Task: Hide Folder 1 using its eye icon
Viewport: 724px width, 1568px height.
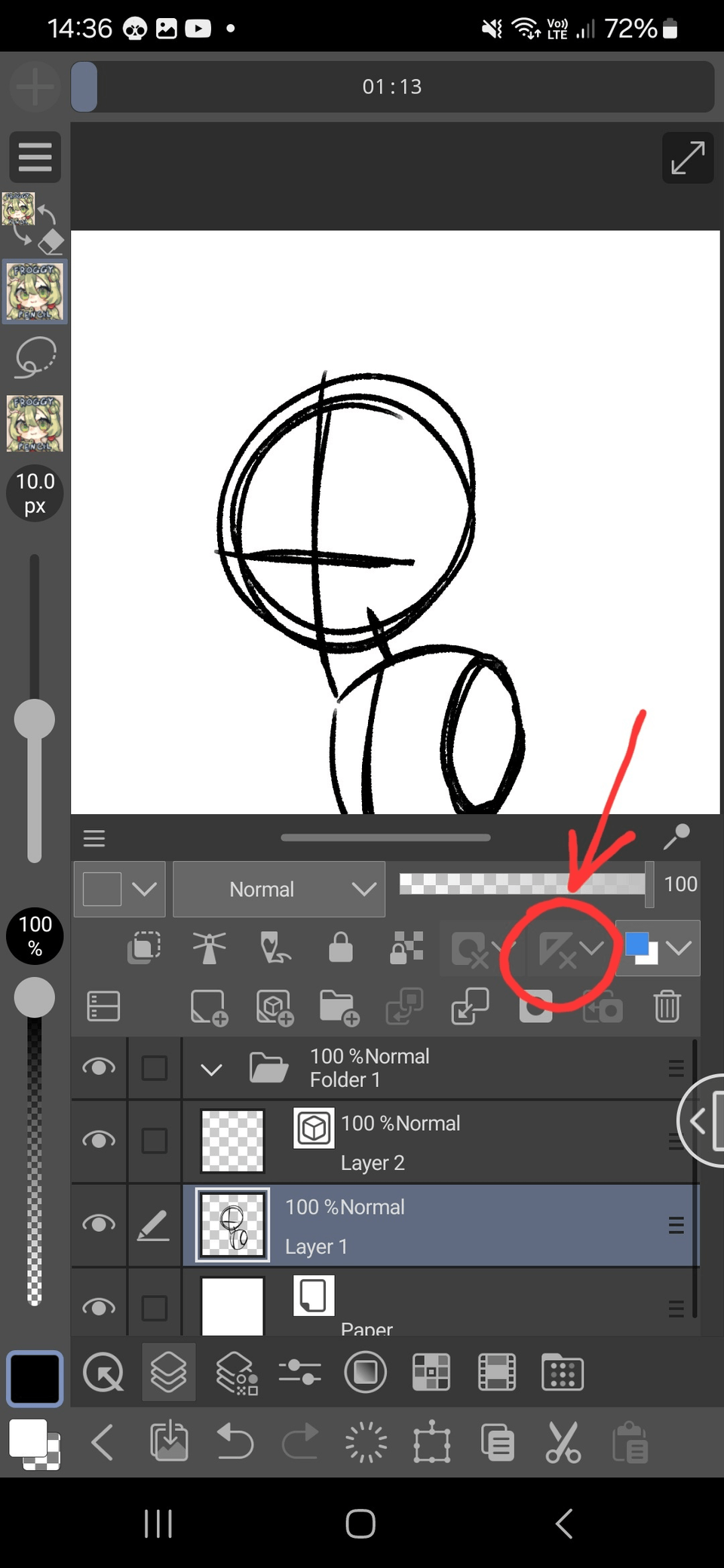Action: point(99,1067)
